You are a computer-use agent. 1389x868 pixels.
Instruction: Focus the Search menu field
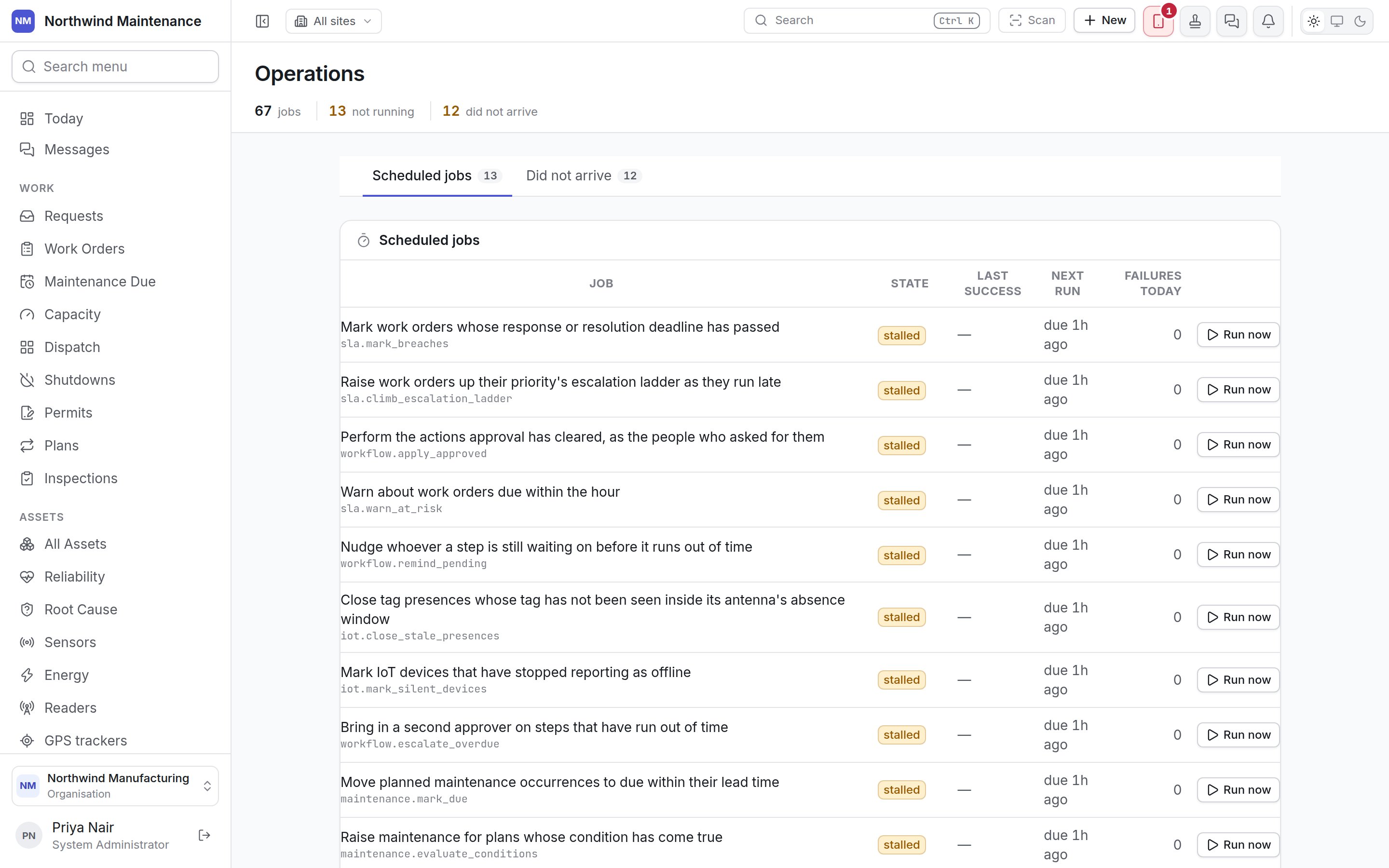[x=115, y=67]
